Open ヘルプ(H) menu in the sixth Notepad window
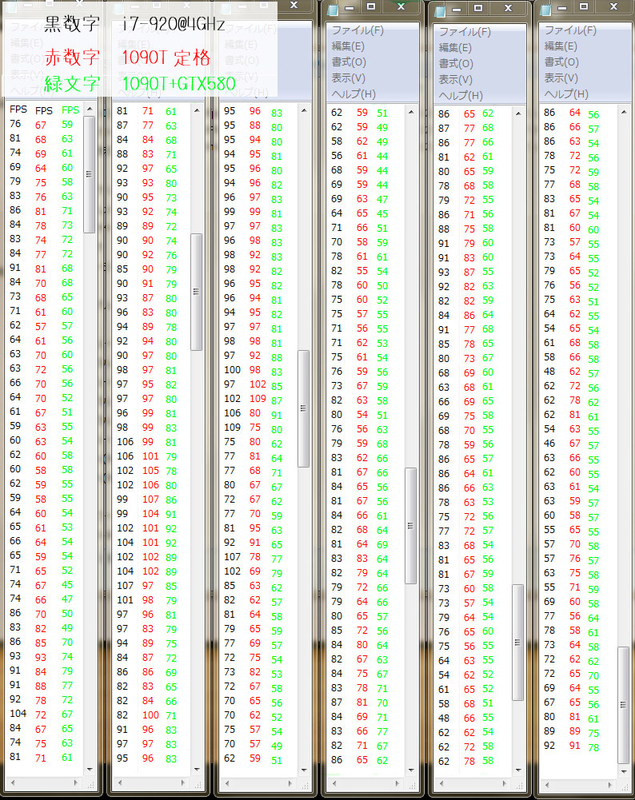Screen dimensions: 635x800 [x=566, y=94]
